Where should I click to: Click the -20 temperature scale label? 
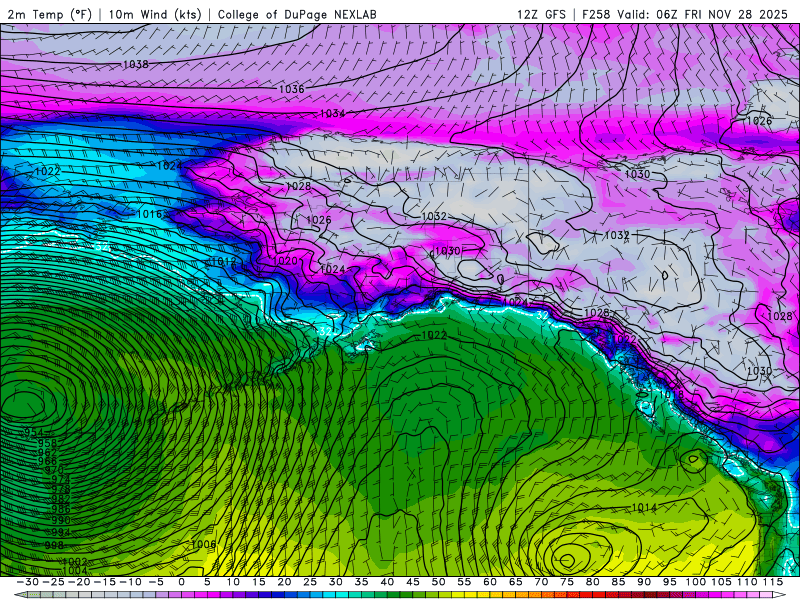pyautogui.click(x=79, y=582)
